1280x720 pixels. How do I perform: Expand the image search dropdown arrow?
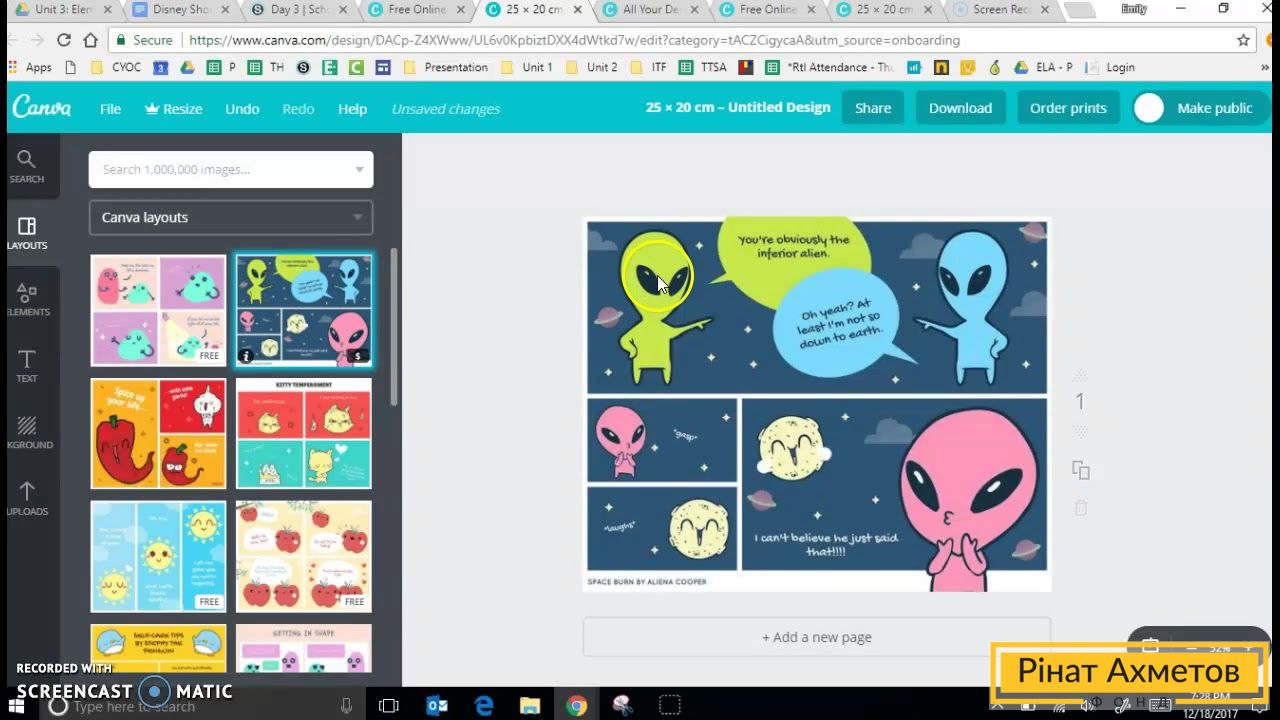[x=359, y=169]
